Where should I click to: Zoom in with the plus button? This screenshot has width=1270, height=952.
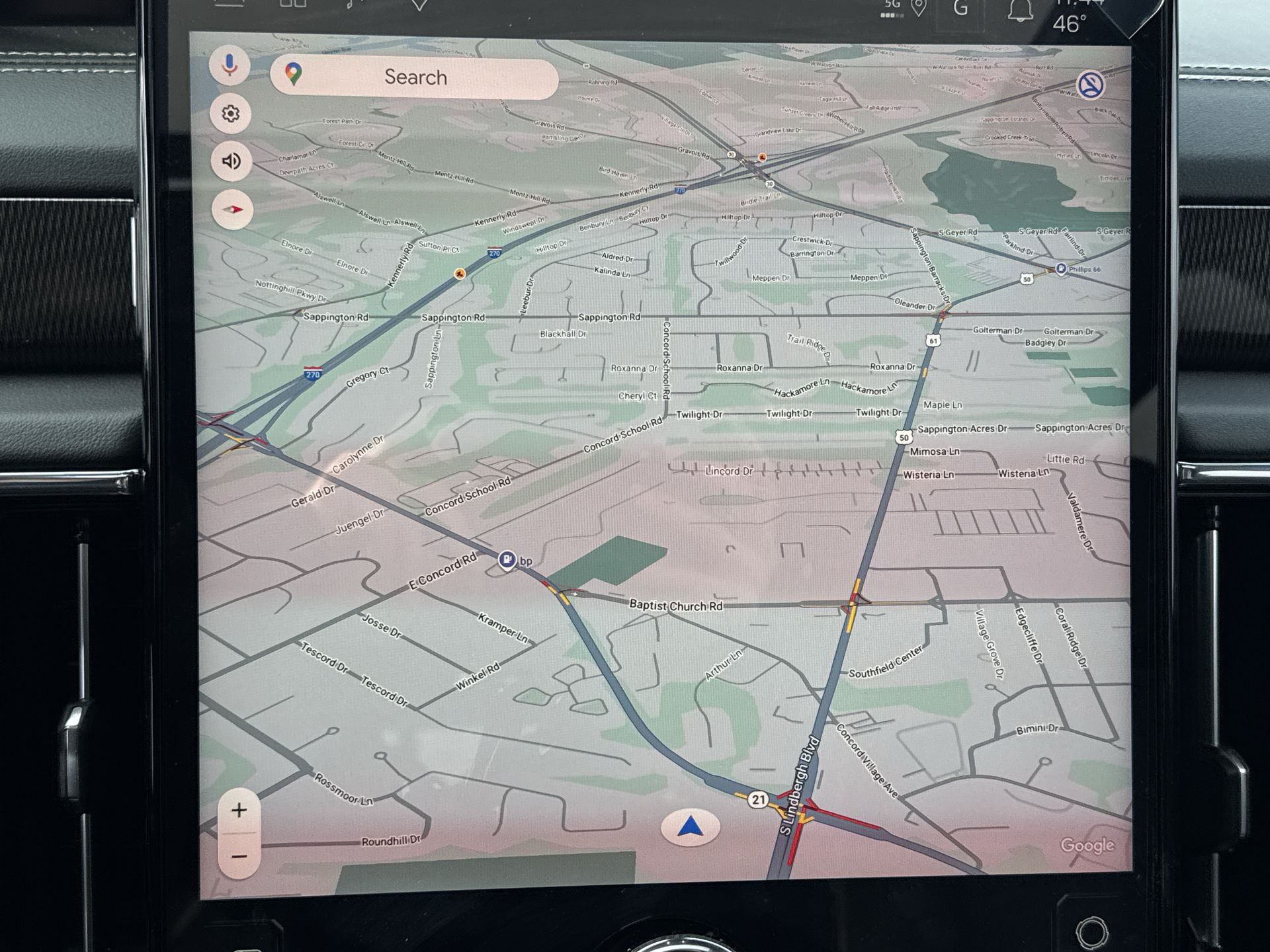click(239, 810)
